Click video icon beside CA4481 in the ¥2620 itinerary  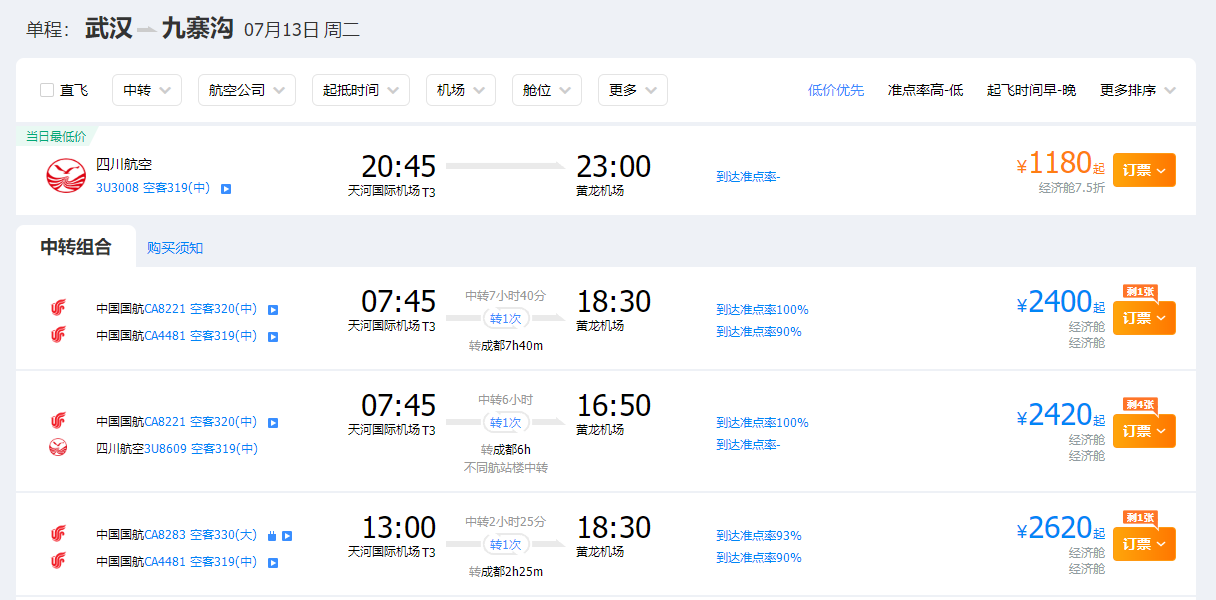click(x=273, y=563)
